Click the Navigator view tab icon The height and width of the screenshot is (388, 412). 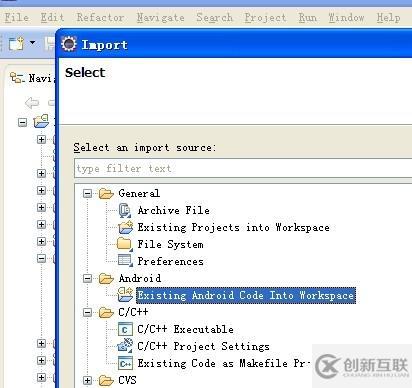click(17, 78)
